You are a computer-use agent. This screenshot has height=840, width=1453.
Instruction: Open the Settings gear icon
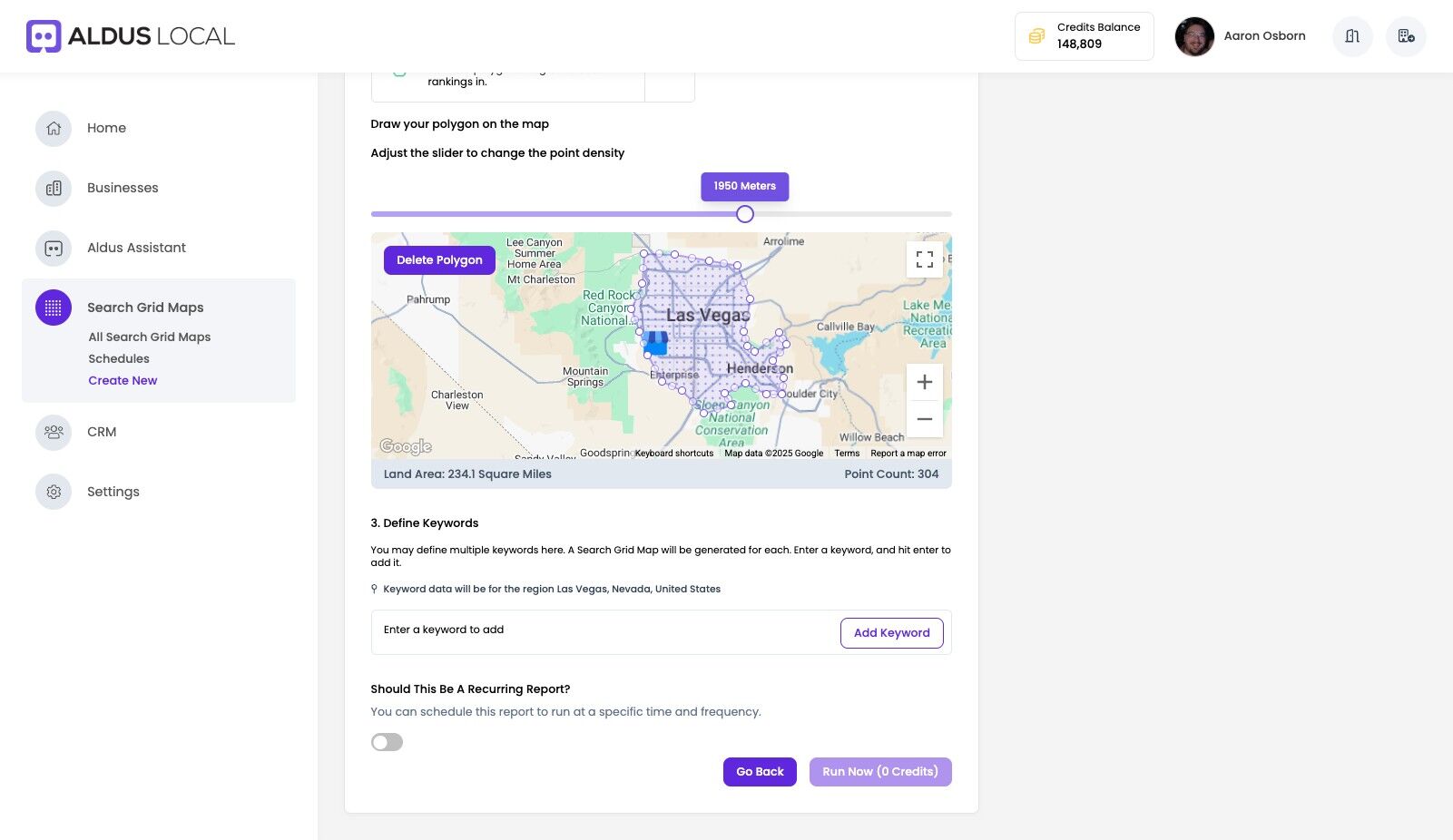[x=54, y=492]
